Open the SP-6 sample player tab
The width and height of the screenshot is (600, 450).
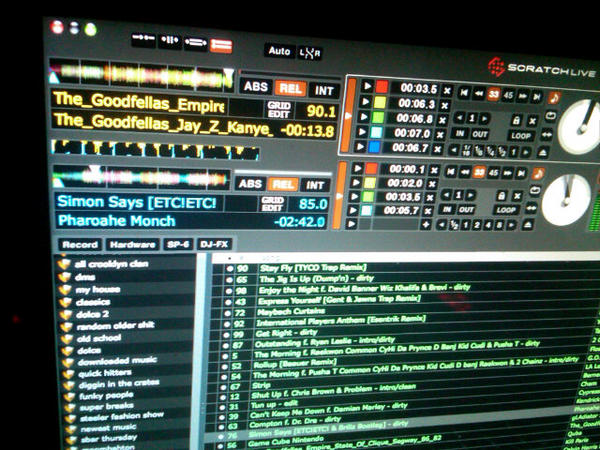178,245
